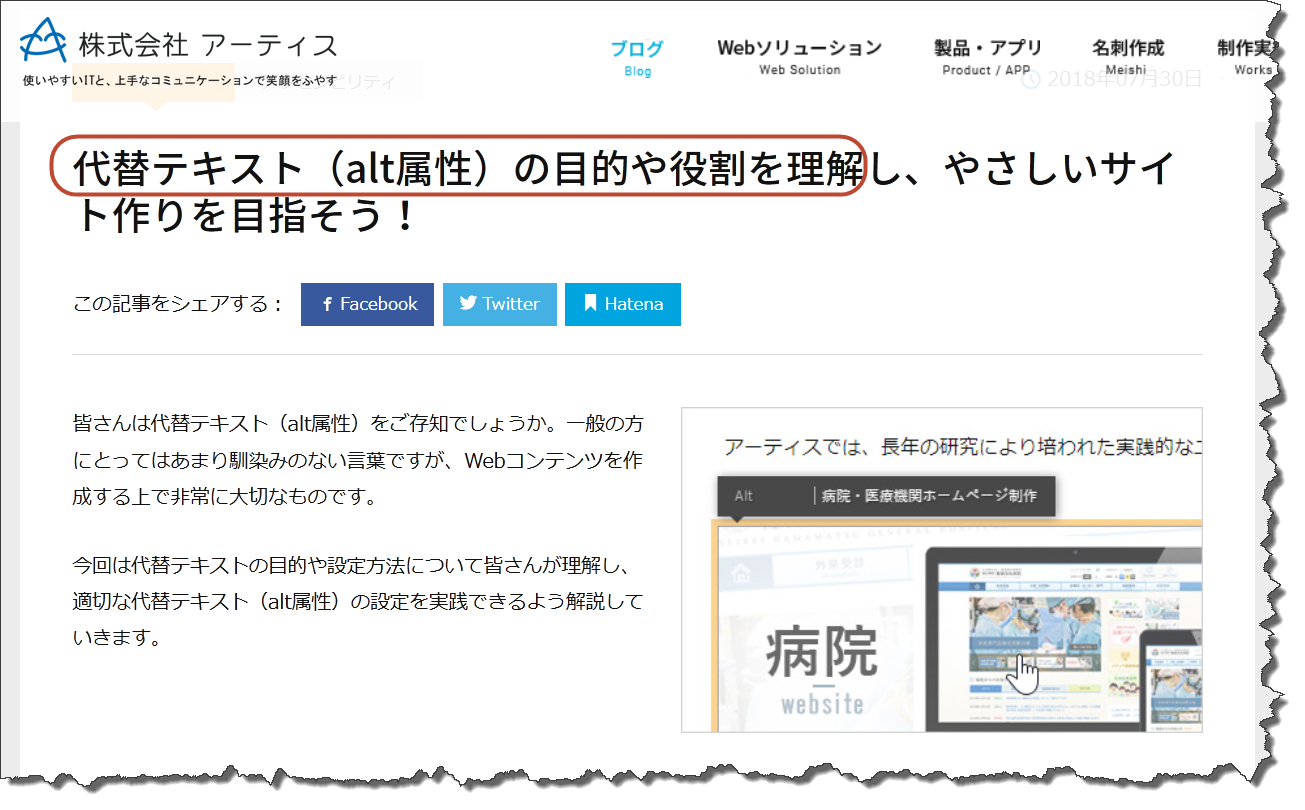Click the clock icon beside 2018年07月30日

point(1029,79)
